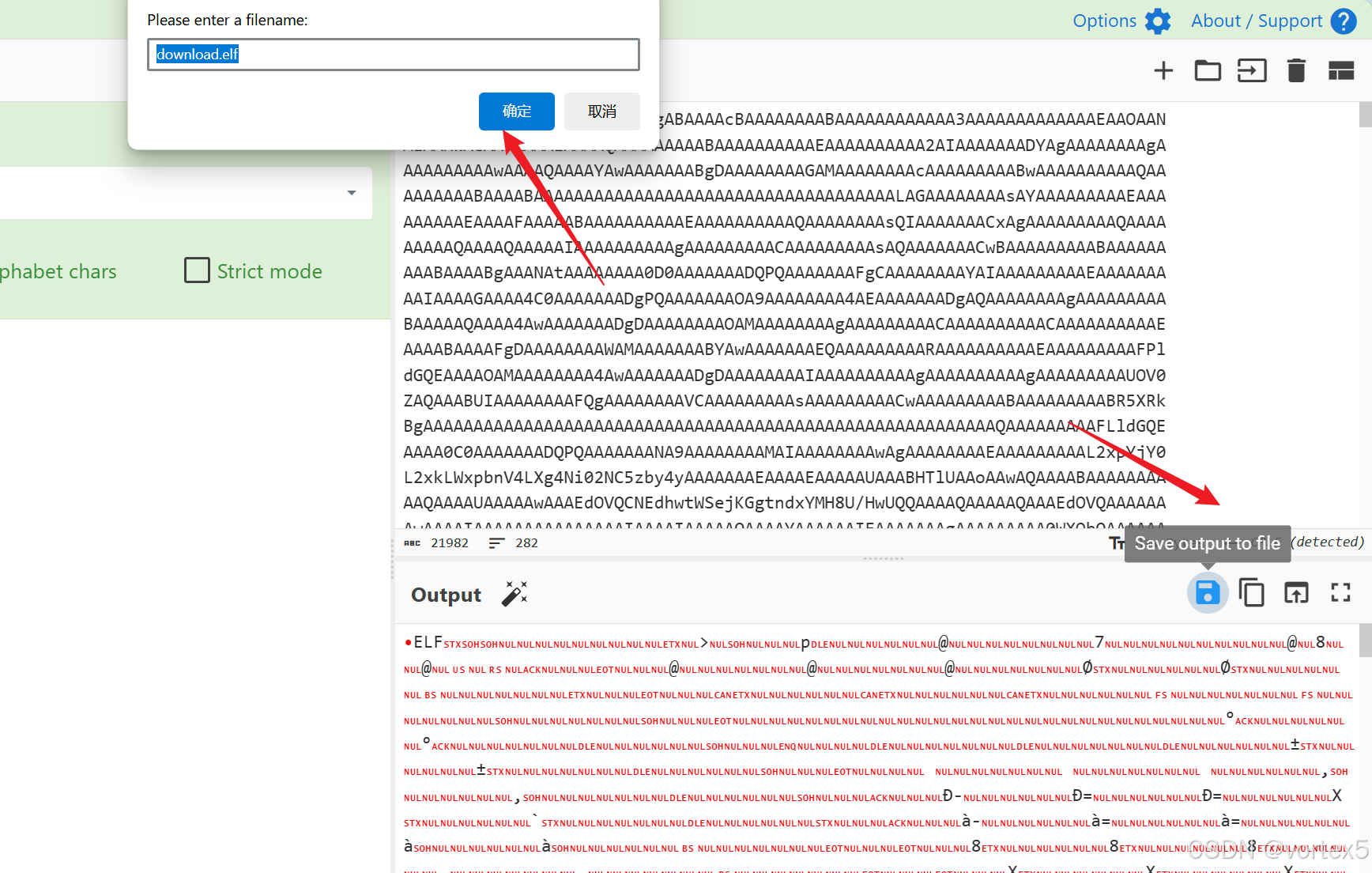
Task: Toggle the Strict mode checkbox
Action: click(197, 270)
